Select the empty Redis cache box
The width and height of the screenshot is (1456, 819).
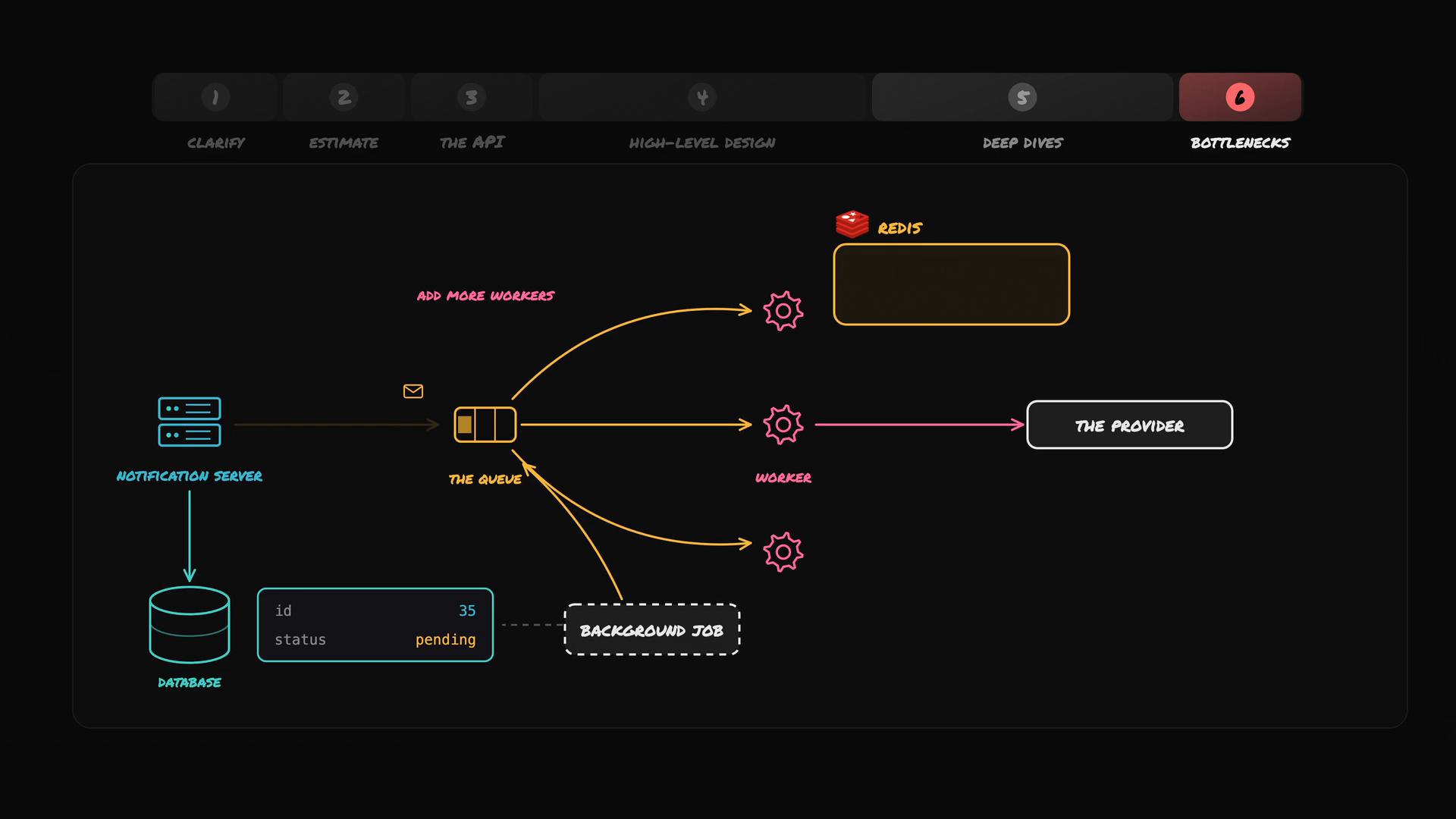[x=952, y=284]
